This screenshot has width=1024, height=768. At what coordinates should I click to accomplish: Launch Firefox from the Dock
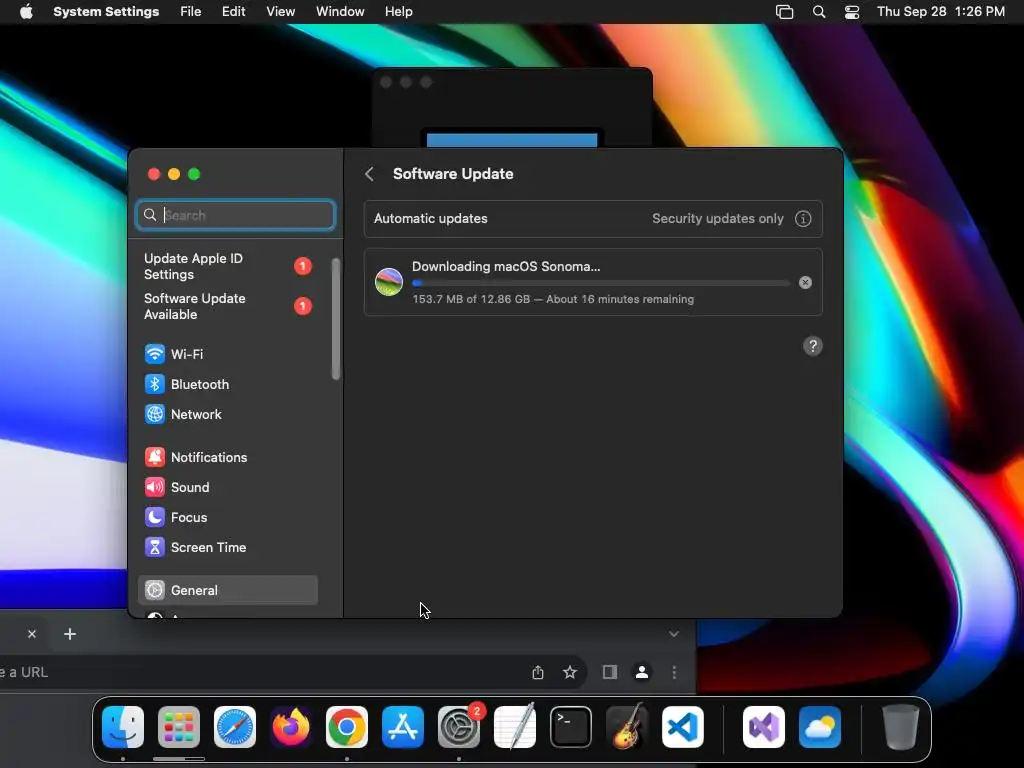tap(291, 727)
